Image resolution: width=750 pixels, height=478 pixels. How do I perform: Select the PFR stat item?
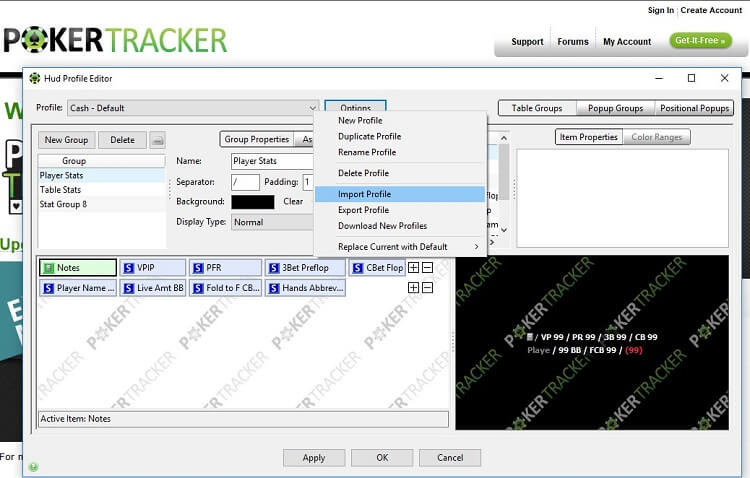tap(225, 267)
